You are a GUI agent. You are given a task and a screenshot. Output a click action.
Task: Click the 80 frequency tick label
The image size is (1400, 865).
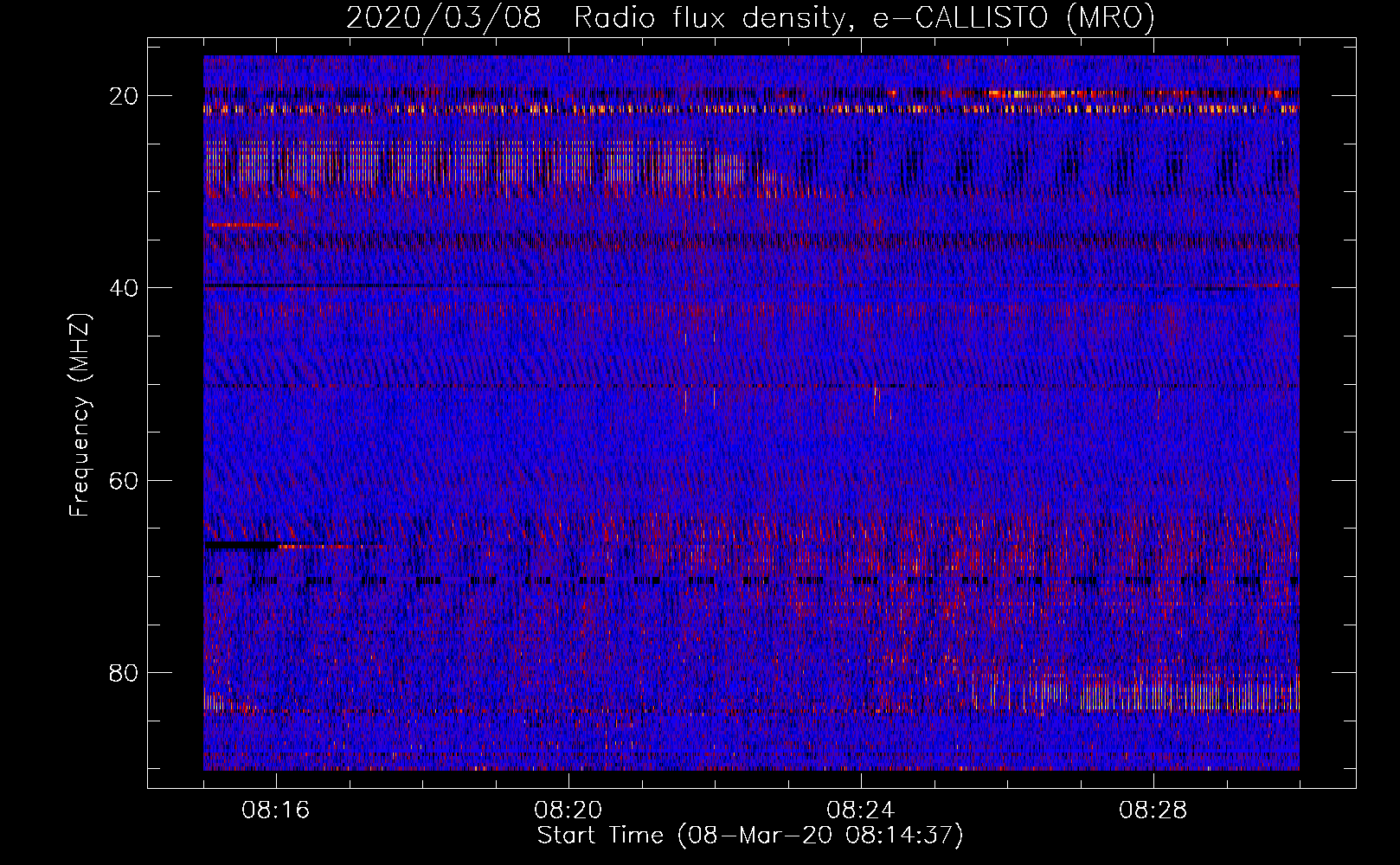[x=125, y=673]
